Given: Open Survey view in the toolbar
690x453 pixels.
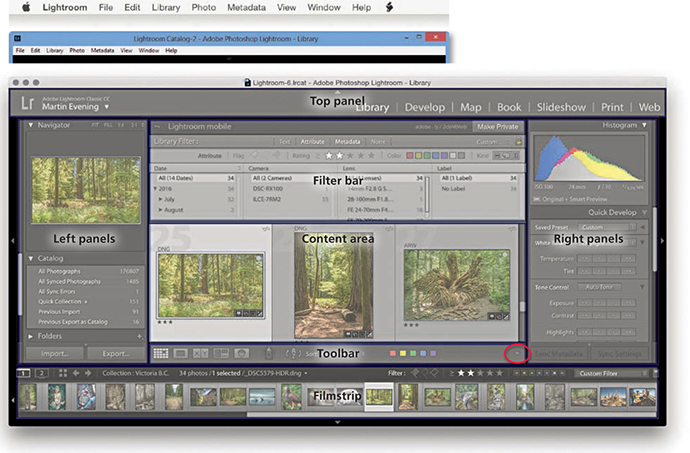Looking at the screenshot, I should pos(221,353).
